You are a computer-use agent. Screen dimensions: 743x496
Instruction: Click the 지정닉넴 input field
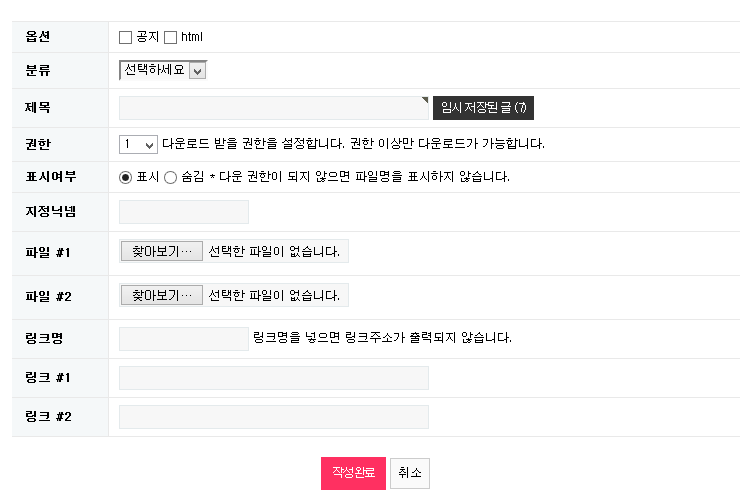point(183,212)
